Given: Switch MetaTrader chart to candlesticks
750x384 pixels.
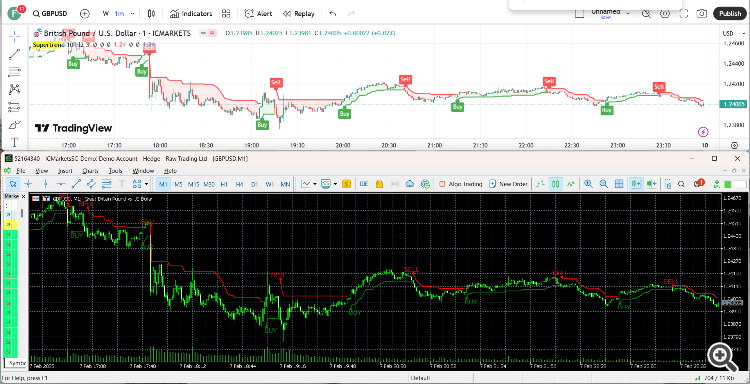Looking at the screenshot, I should (555, 184).
